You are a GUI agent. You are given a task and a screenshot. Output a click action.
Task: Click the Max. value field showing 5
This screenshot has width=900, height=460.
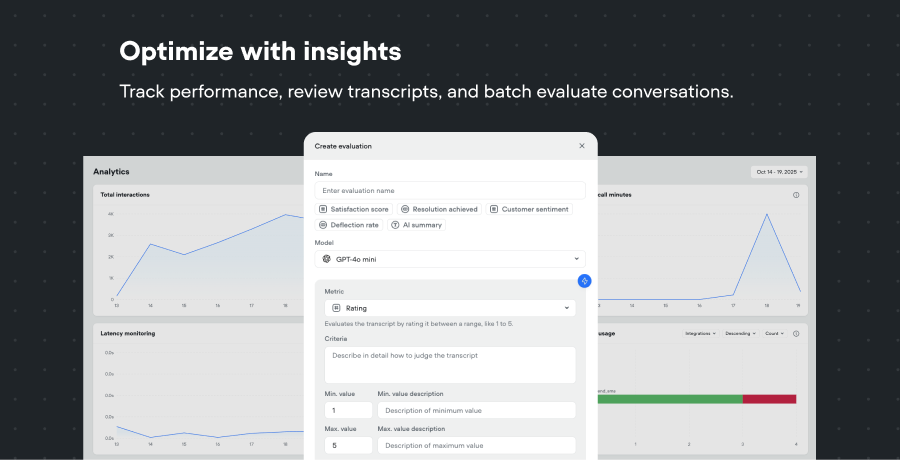pyautogui.click(x=348, y=445)
